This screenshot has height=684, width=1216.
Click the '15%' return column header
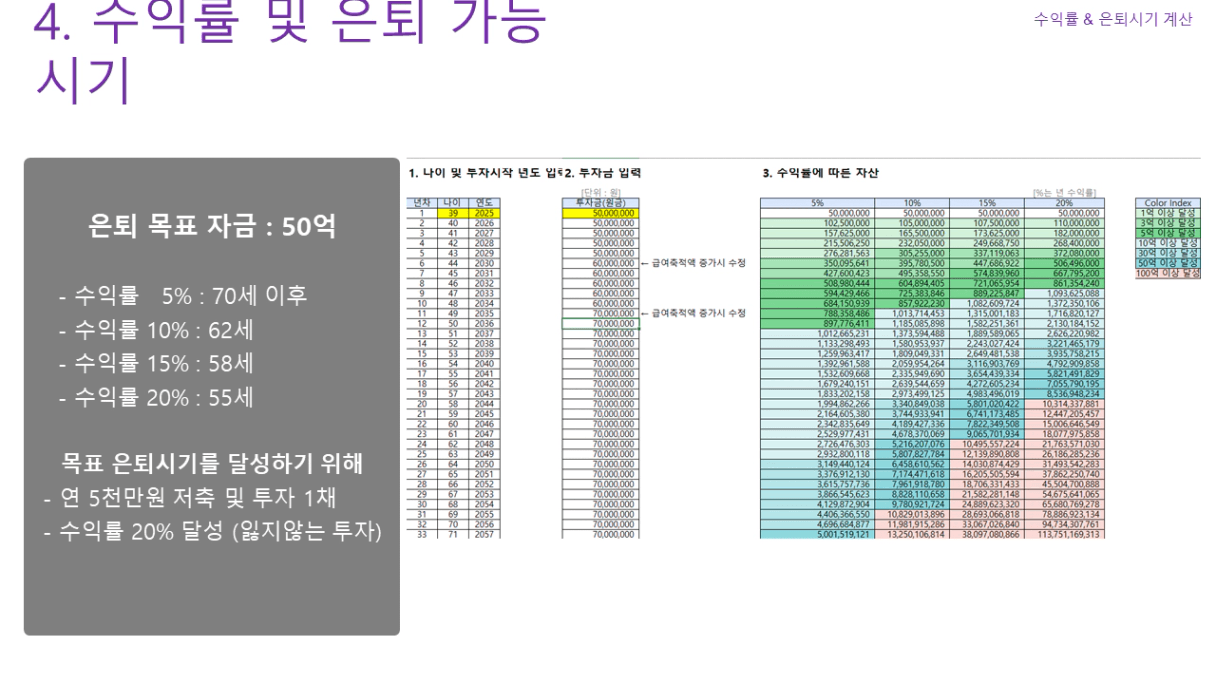[986, 203]
